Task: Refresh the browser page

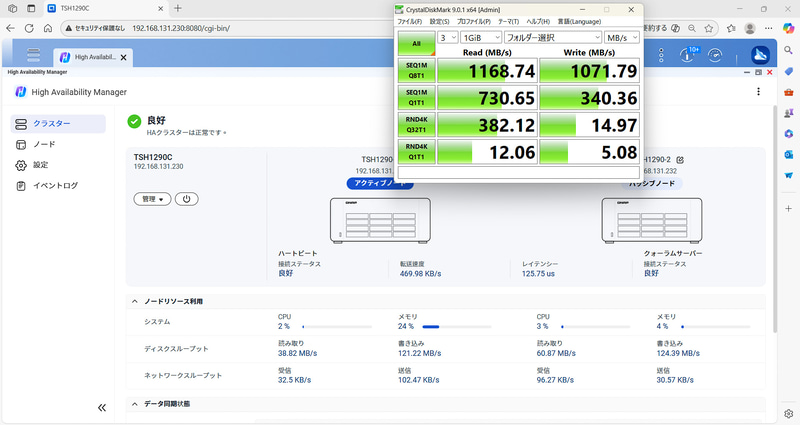Action: pos(29,28)
